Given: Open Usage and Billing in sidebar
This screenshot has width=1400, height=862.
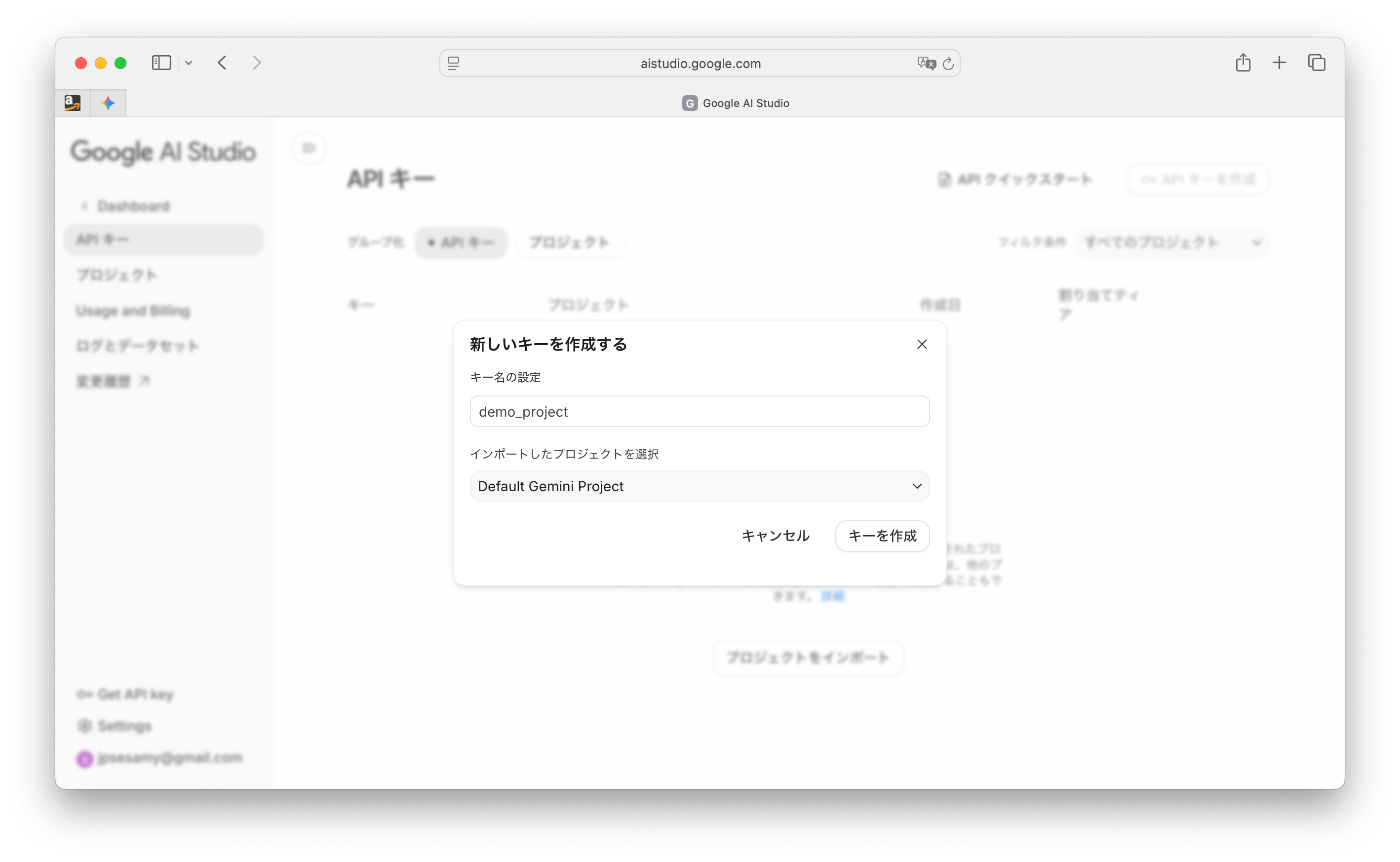Looking at the screenshot, I should 133,311.
